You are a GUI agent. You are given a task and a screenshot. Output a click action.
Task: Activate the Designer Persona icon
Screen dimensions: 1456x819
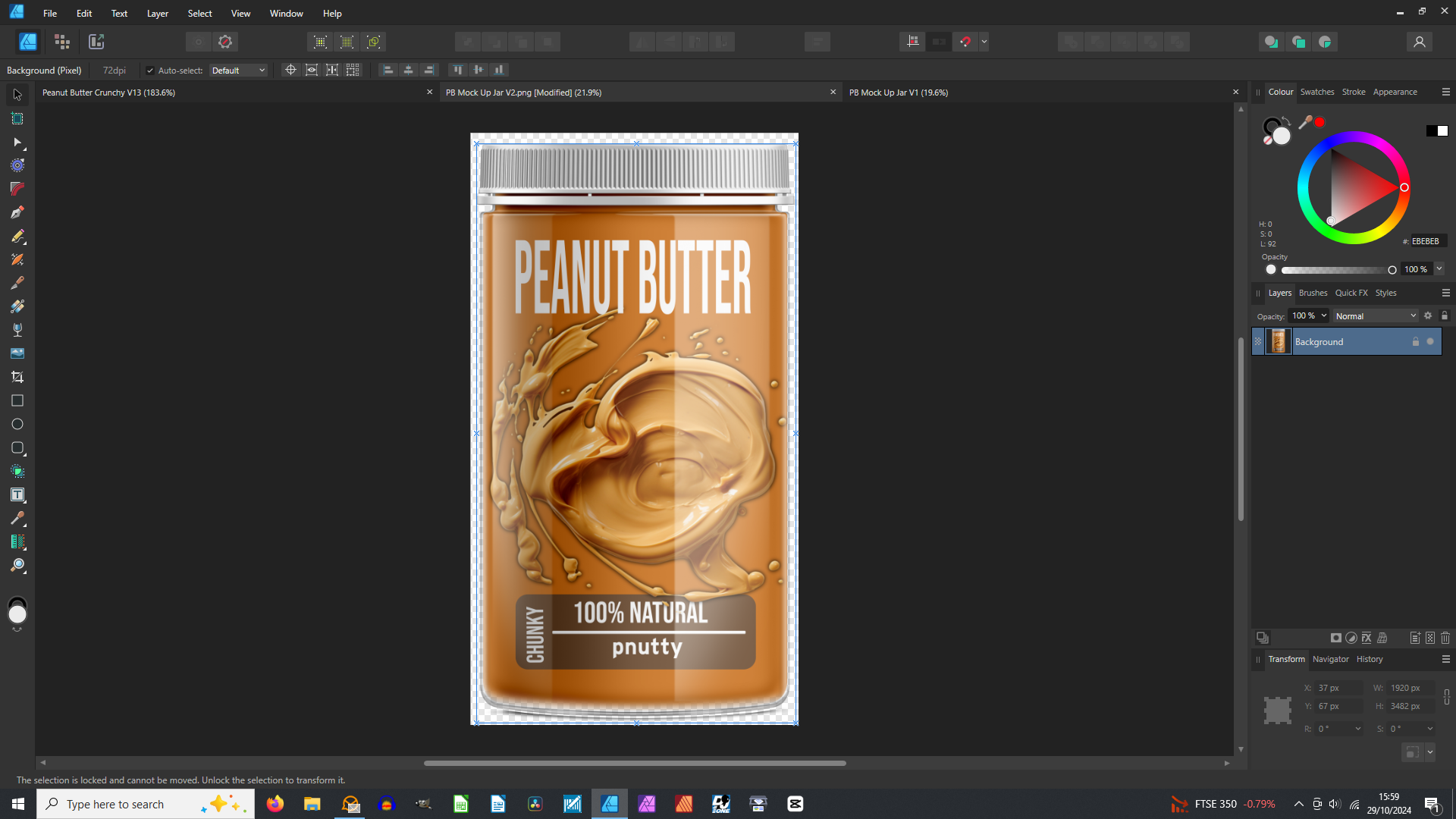pos(28,42)
